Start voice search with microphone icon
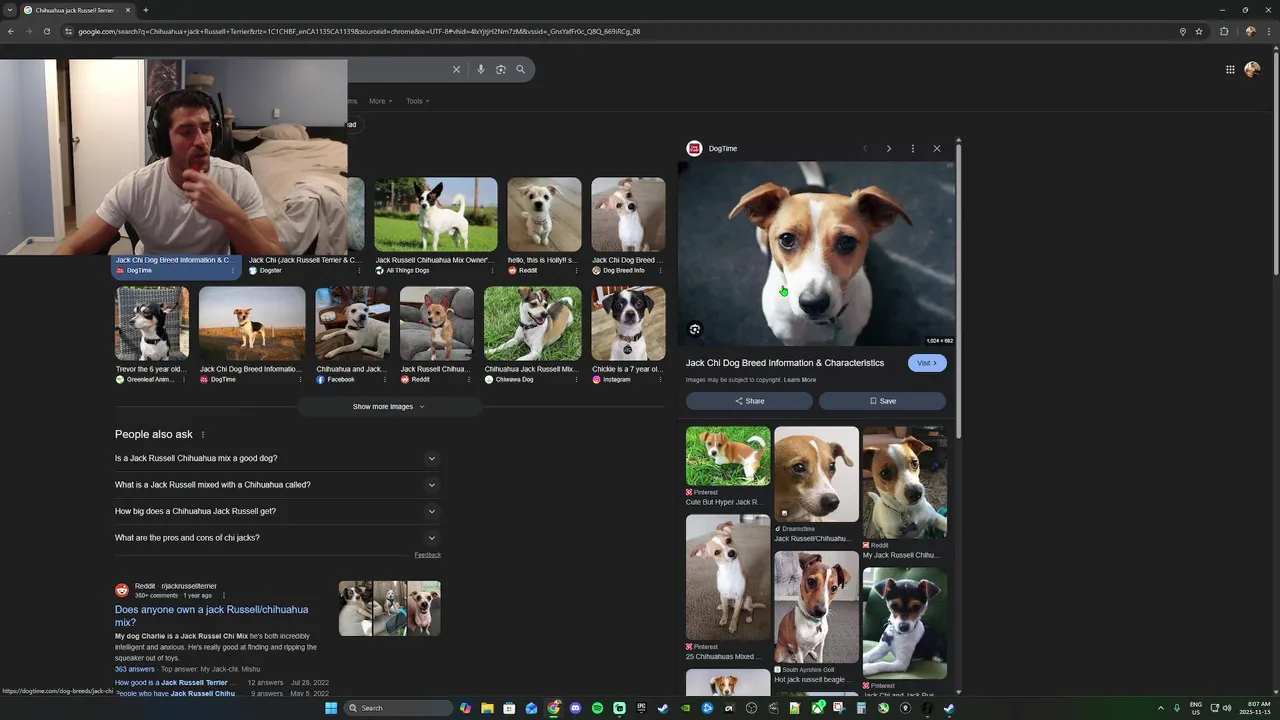This screenshot has width=1280, height=720. 481,69
